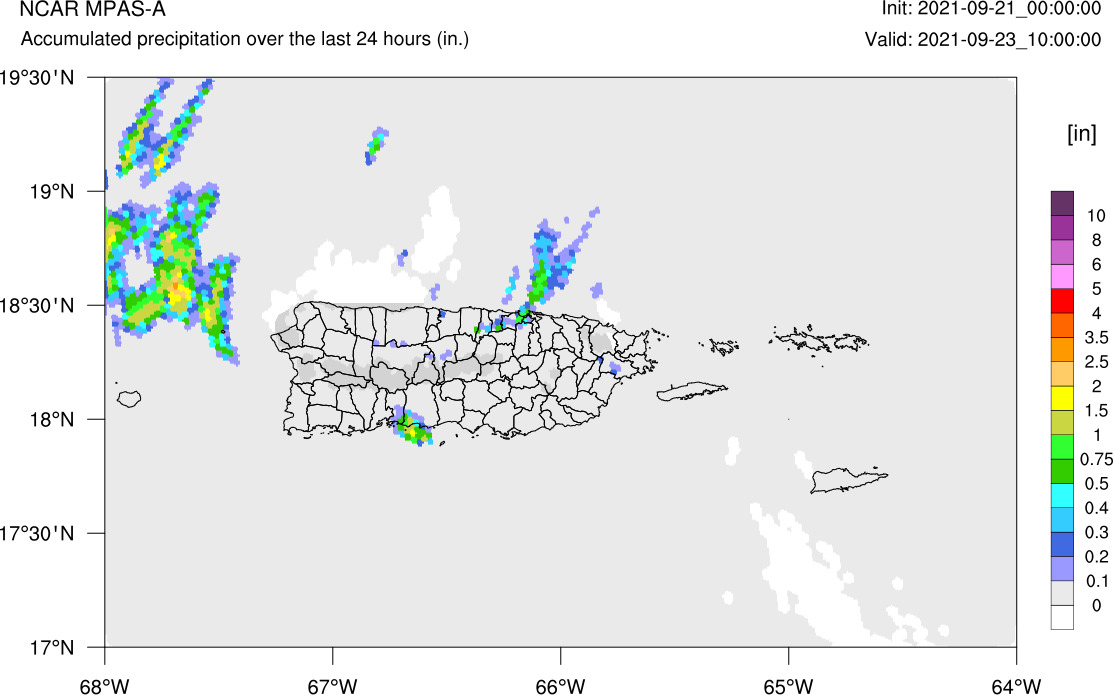
Task: Click the heavy rain patch on Puerto Rico's south coast
Action: tap(412, 426)
